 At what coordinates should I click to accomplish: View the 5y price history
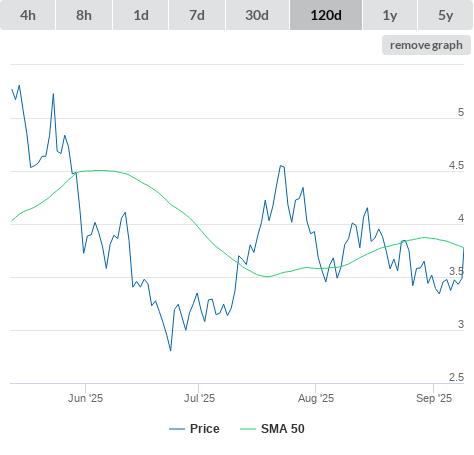(x=446, y=15)
